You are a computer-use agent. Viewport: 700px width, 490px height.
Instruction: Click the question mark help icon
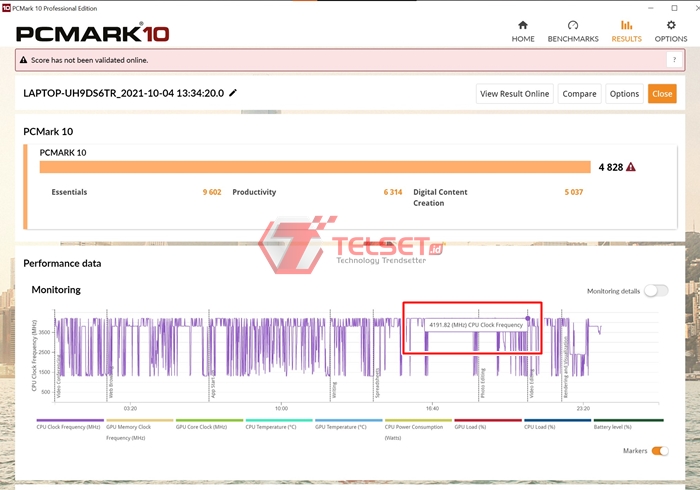(x=673, y=60)
